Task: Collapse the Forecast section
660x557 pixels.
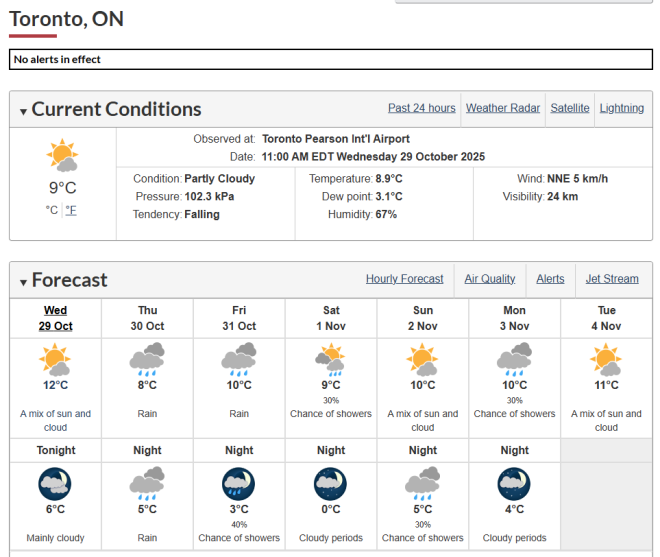Action: 23,282
